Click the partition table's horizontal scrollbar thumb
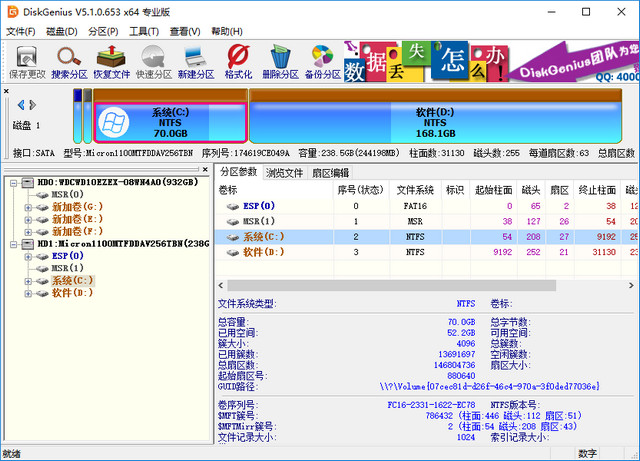 tap(391, 285)
